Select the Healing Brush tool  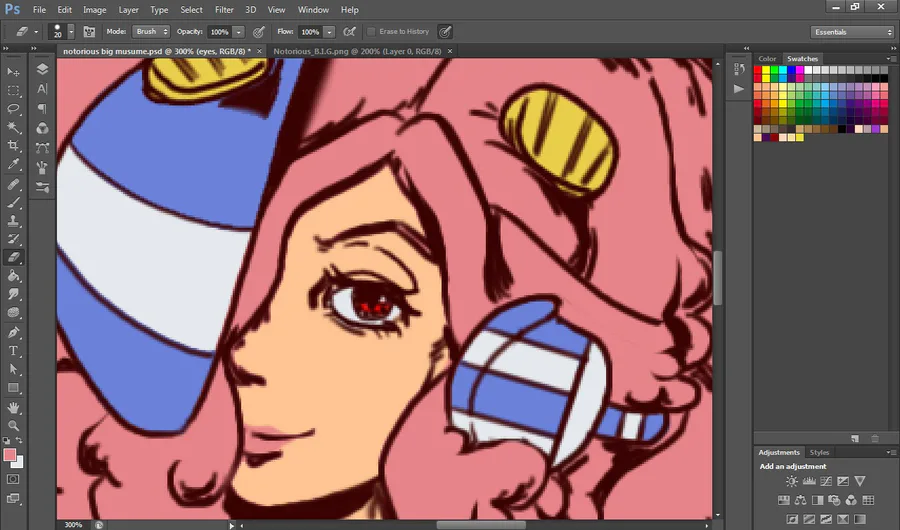tap(13, 184)
